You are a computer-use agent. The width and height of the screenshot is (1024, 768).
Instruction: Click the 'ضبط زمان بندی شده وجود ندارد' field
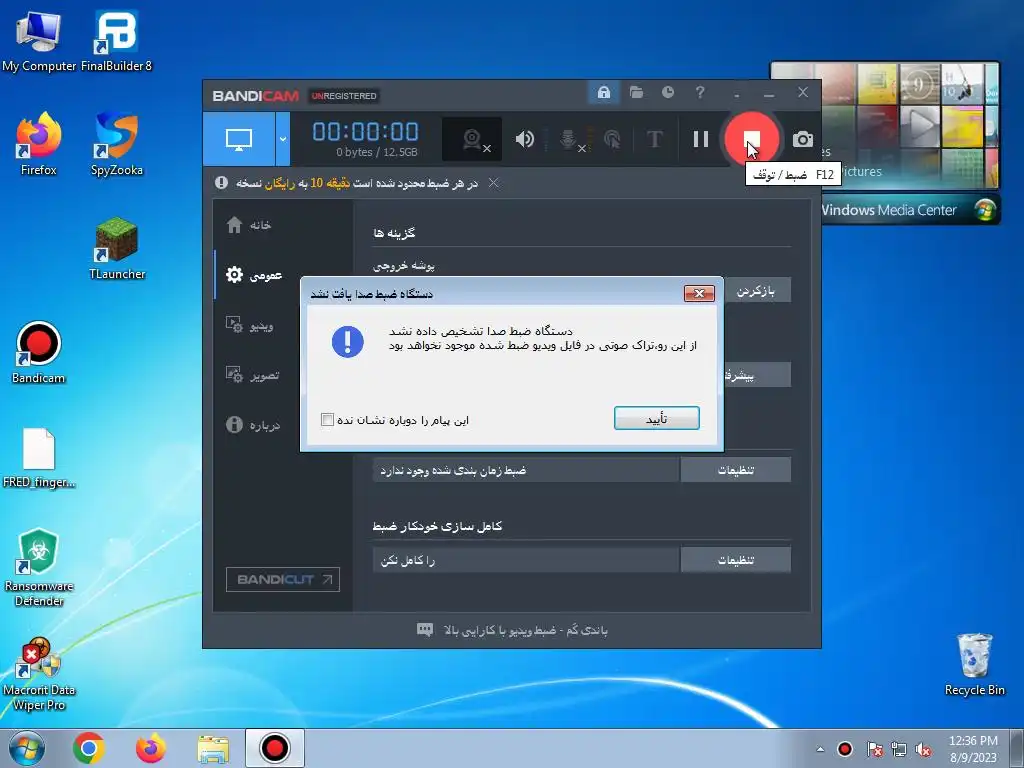[x=526, y=470]
